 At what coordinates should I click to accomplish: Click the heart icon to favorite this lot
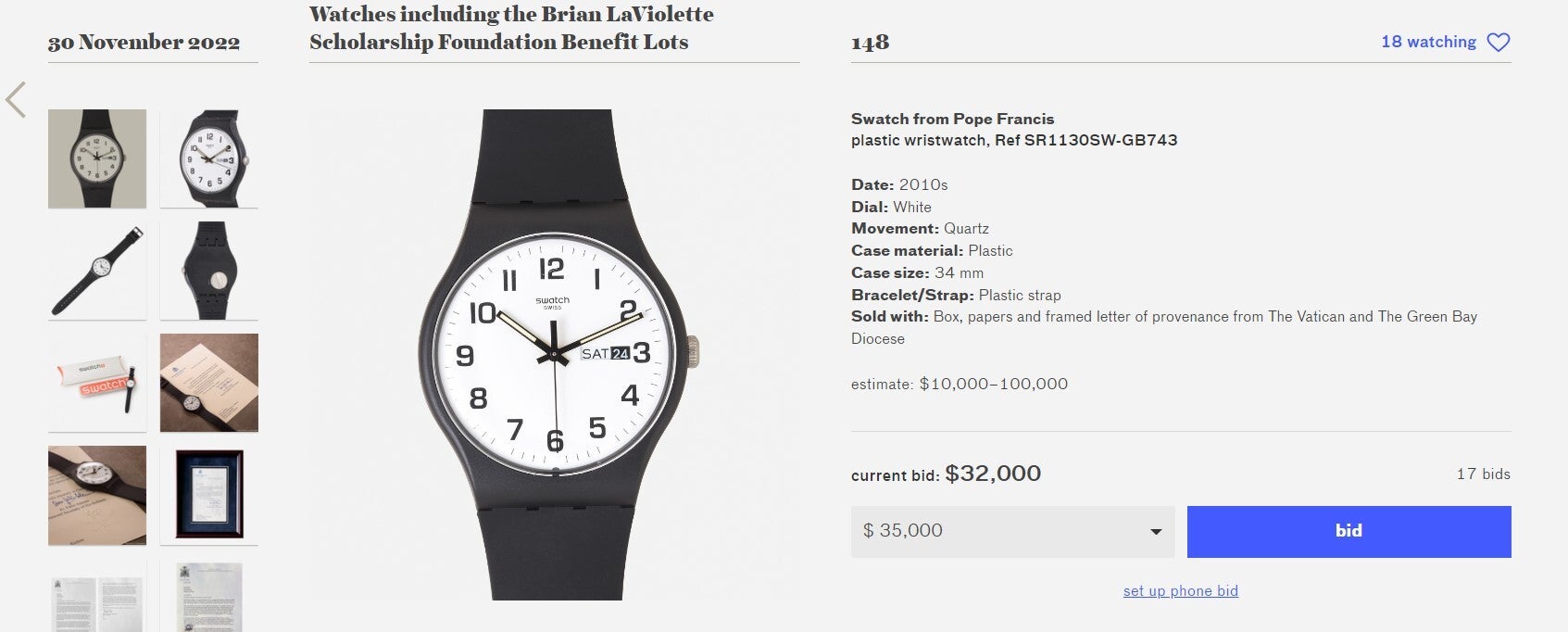1498,43
